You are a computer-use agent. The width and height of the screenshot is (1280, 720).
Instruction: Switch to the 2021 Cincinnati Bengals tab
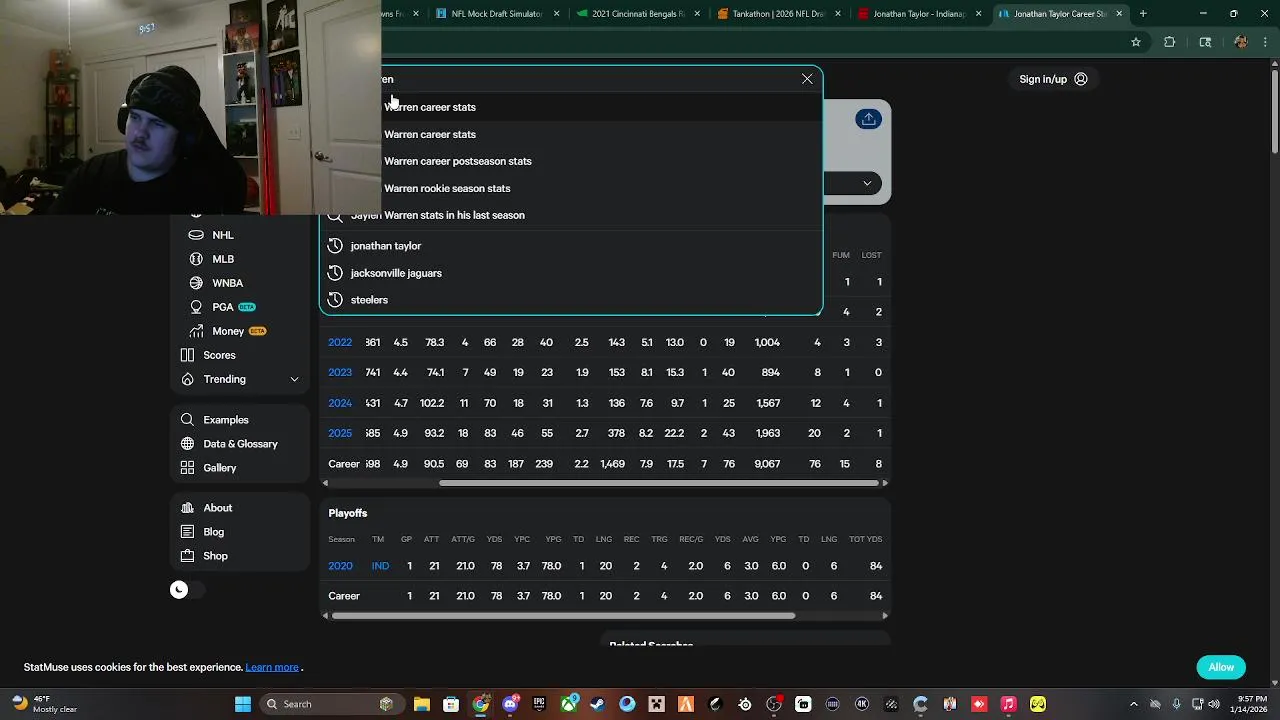click(639, 14)
